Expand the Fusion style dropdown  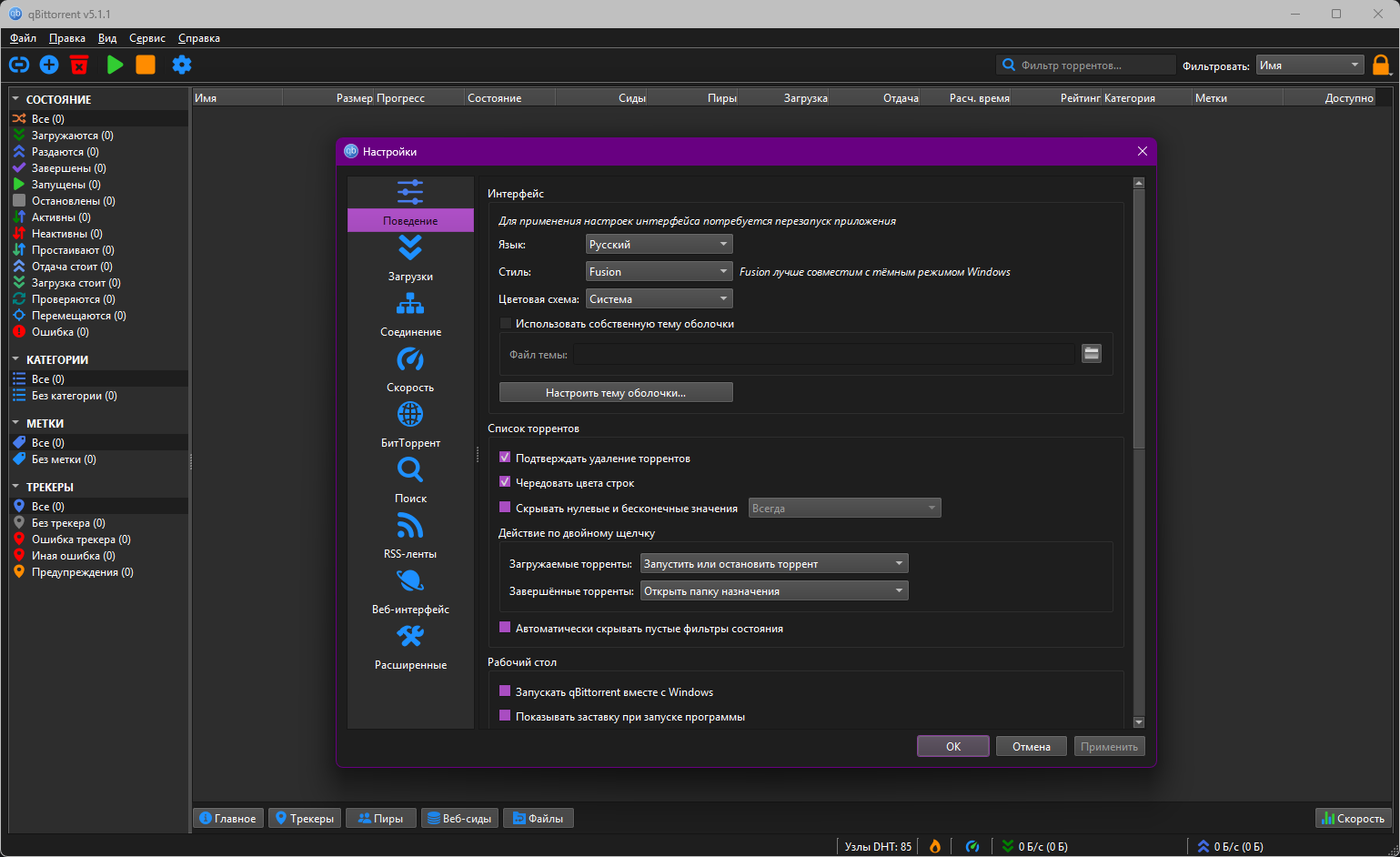tap(660, 271)
